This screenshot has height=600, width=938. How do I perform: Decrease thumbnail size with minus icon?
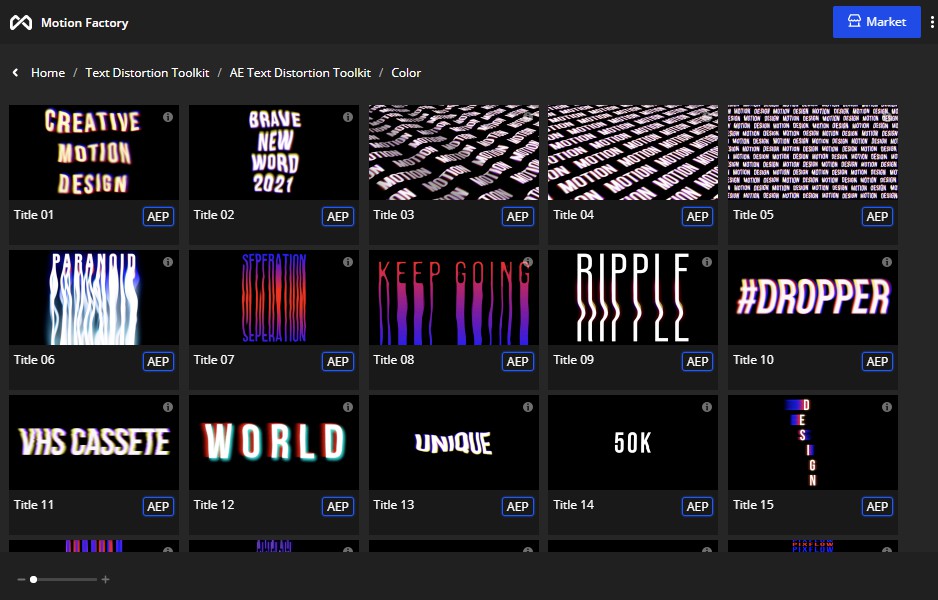point(22,579)
